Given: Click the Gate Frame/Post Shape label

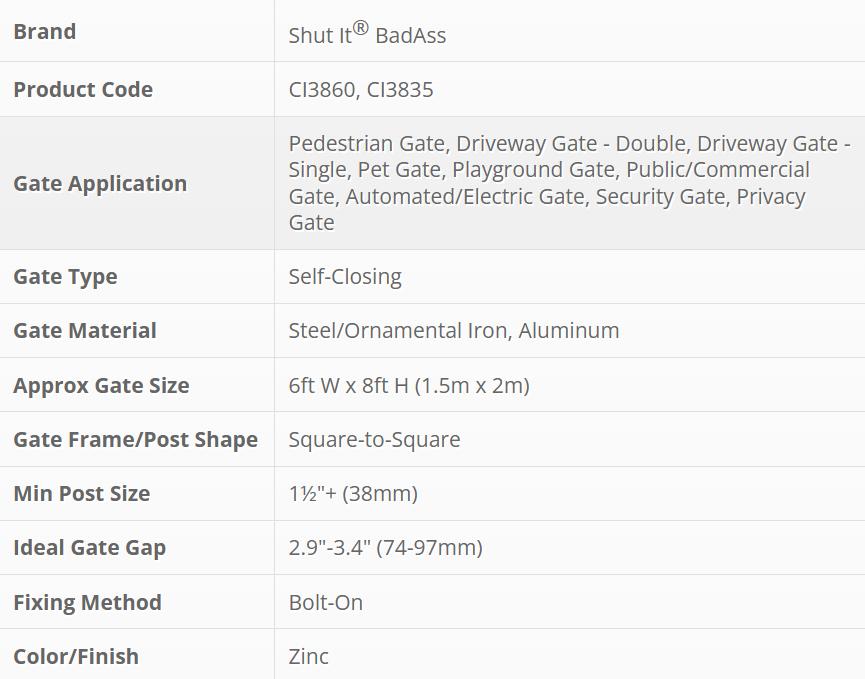Looking at the screenshot, I should pyautogui.click(x=135, y=440).
